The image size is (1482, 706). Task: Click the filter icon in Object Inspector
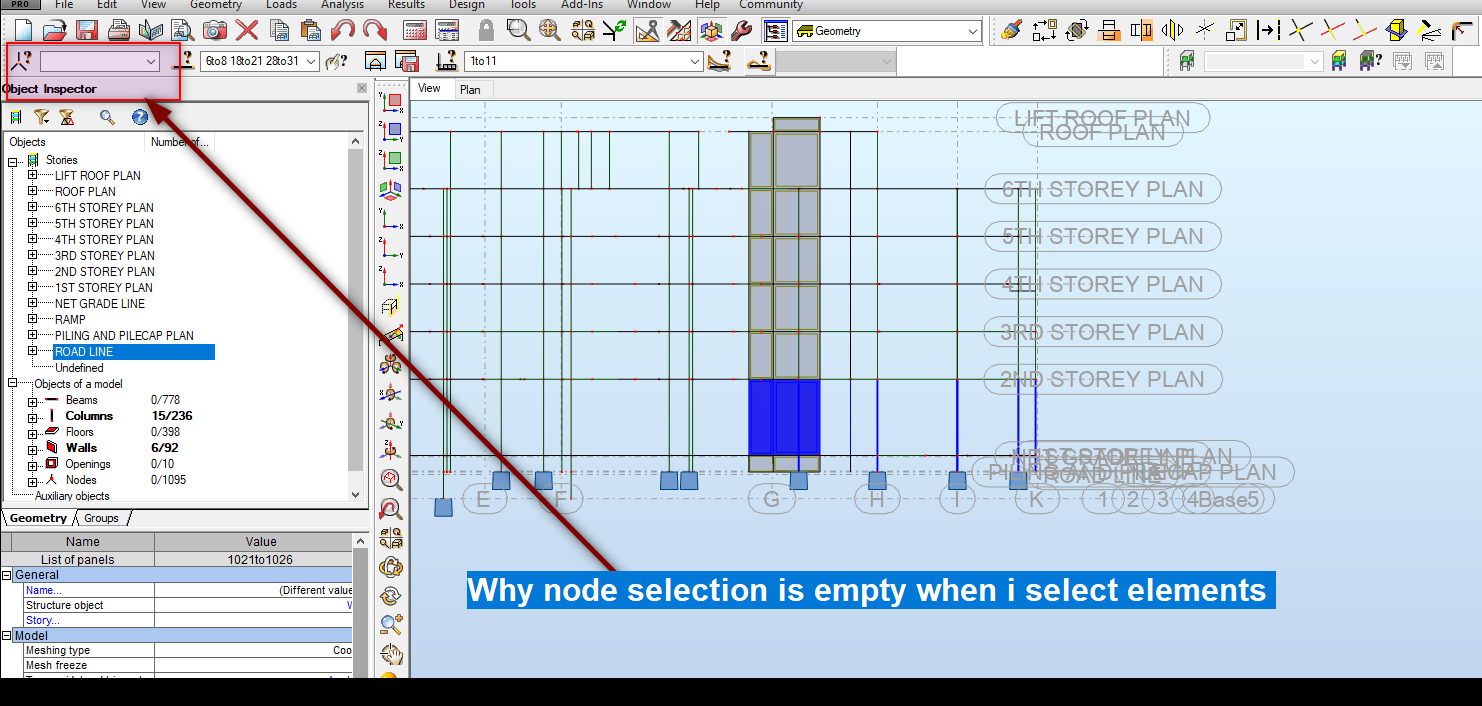pyautogui.click(x=42, y=117)
